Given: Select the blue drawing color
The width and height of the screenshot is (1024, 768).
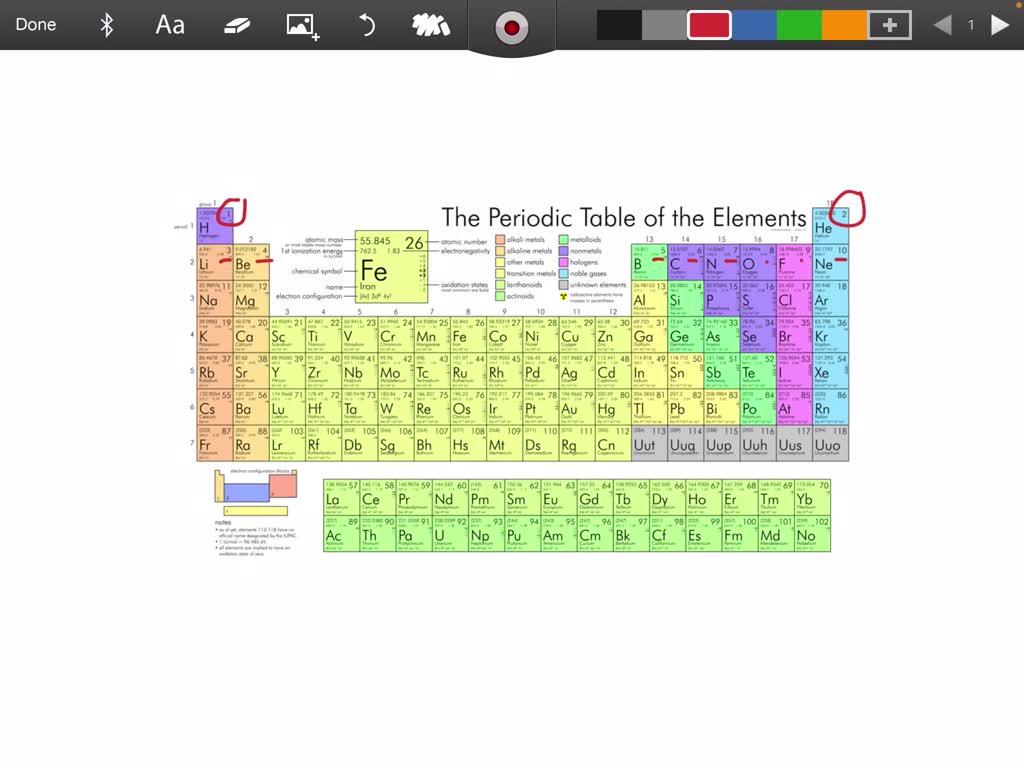Looking at the screenshot, I should [x=753, y=24].
